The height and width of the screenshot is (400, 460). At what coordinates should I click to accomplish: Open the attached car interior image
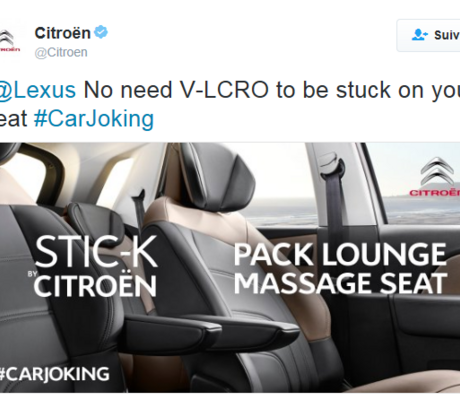pyautogui.click(x=230, y=268)
